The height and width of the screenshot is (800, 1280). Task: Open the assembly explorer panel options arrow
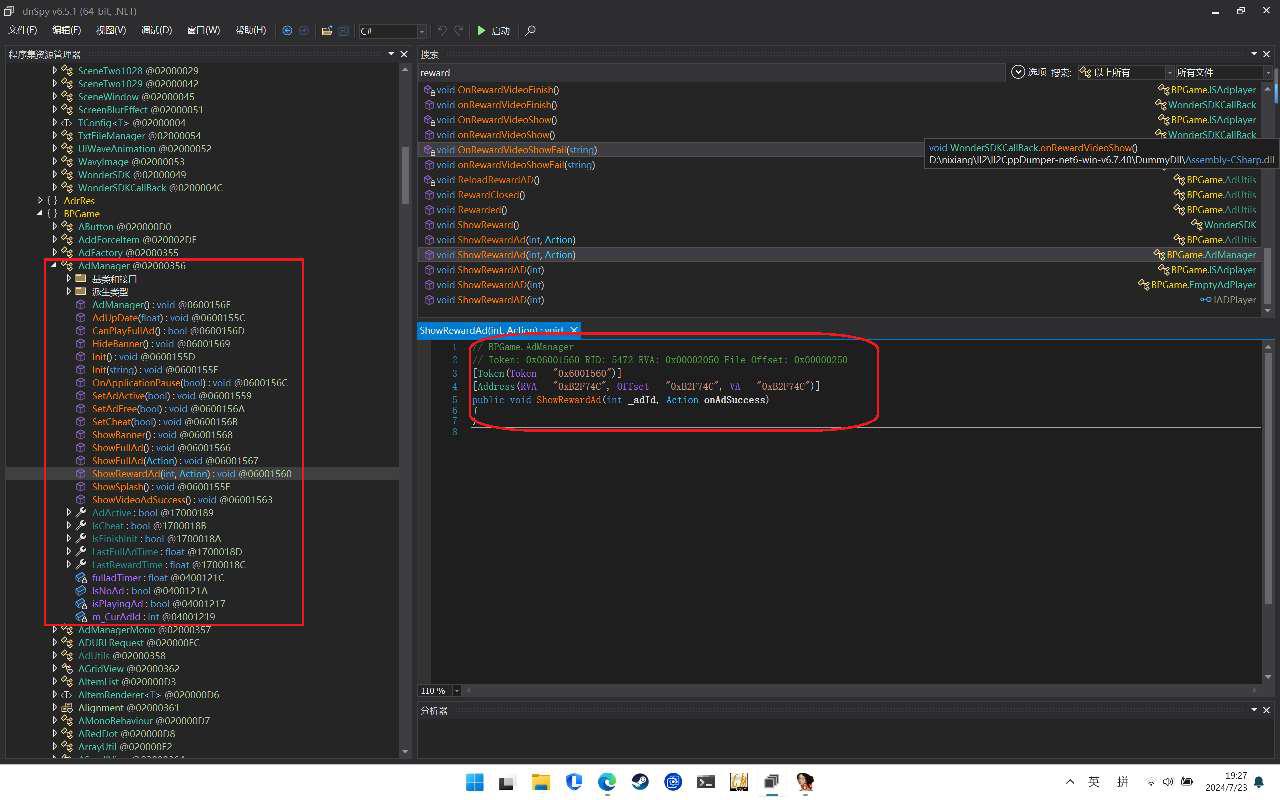coord(392,54)
